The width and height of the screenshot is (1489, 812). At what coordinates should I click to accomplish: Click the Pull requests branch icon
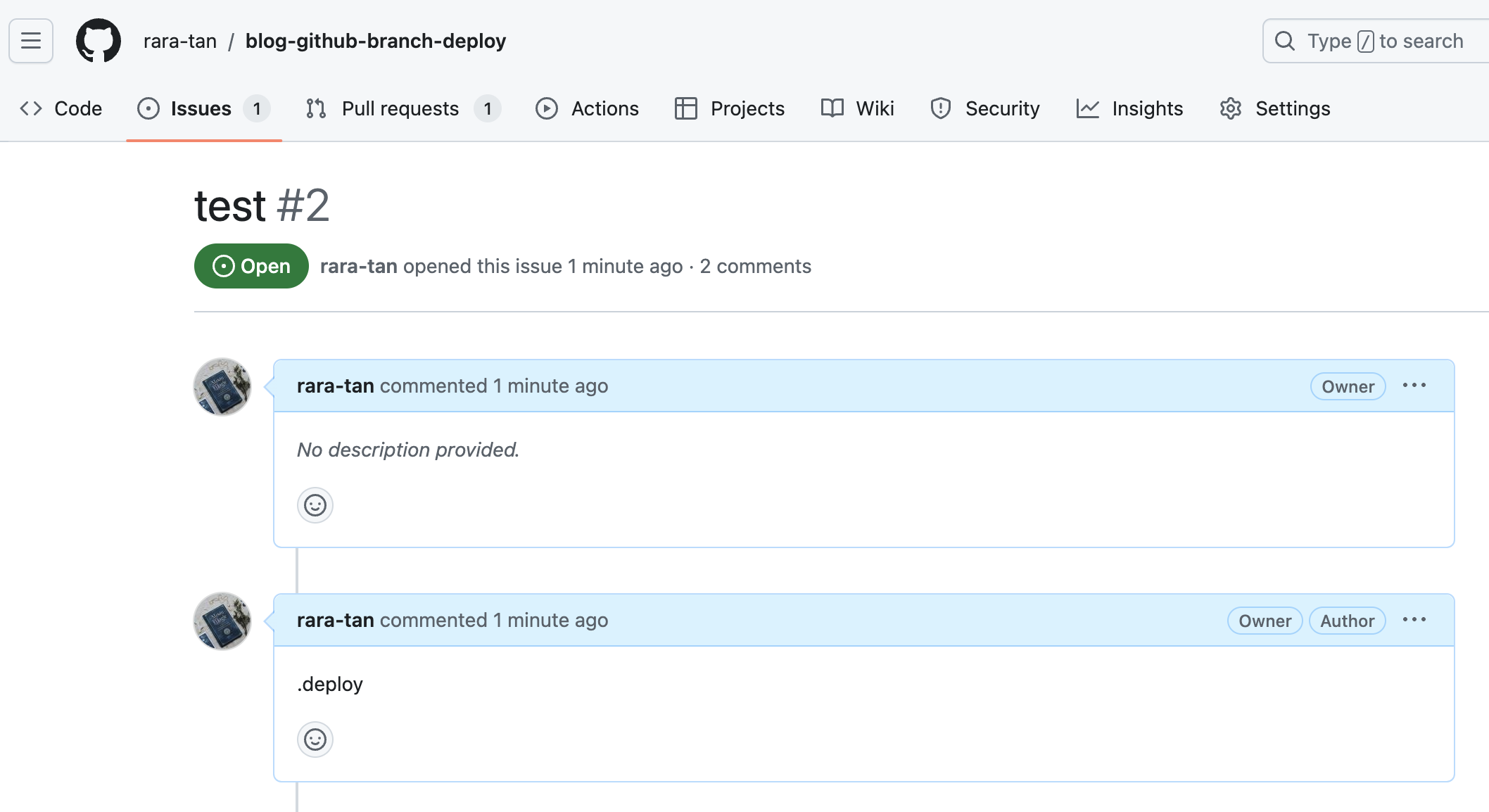315,108
